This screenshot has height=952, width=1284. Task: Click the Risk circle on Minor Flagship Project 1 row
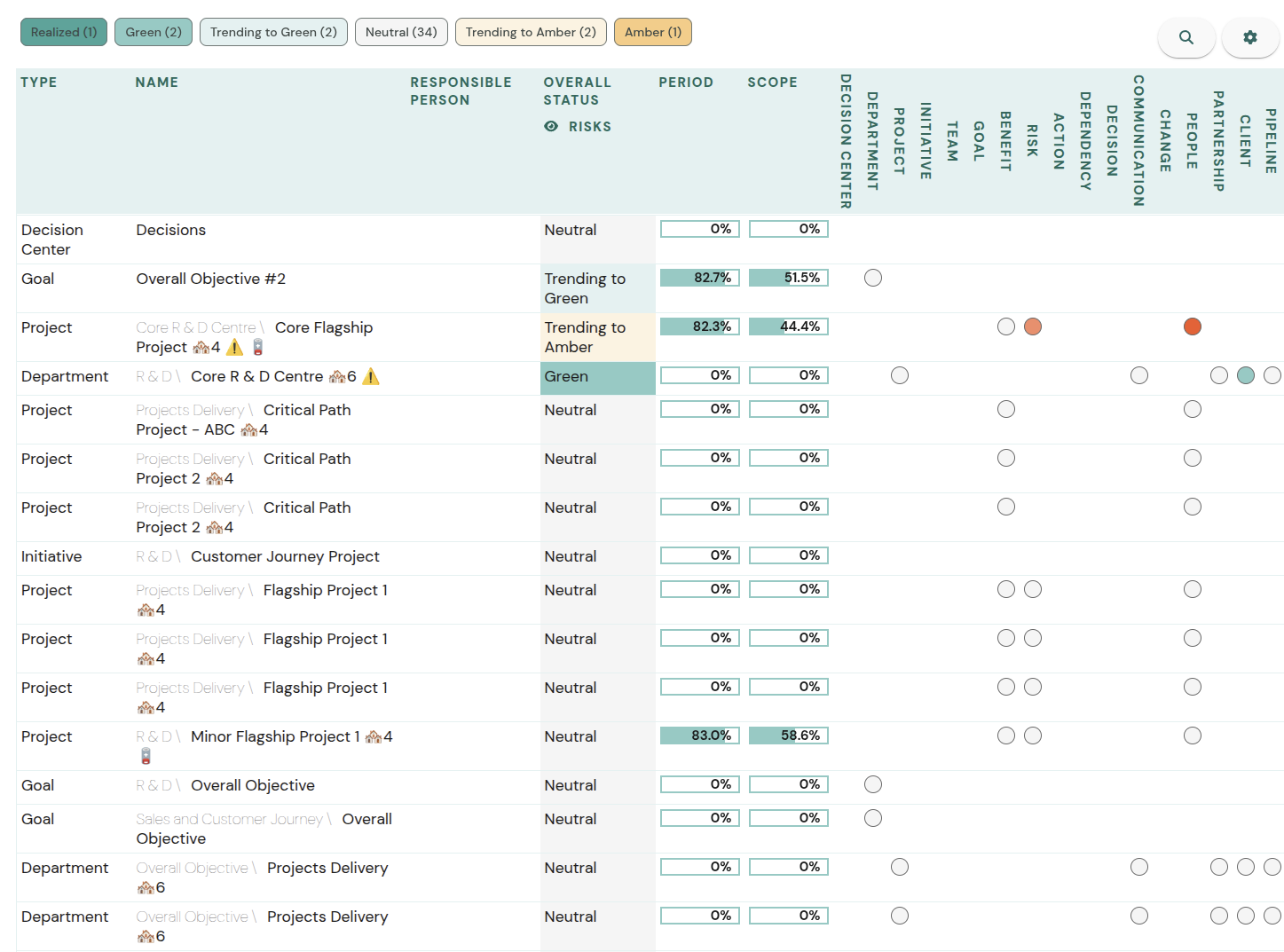1033,736
